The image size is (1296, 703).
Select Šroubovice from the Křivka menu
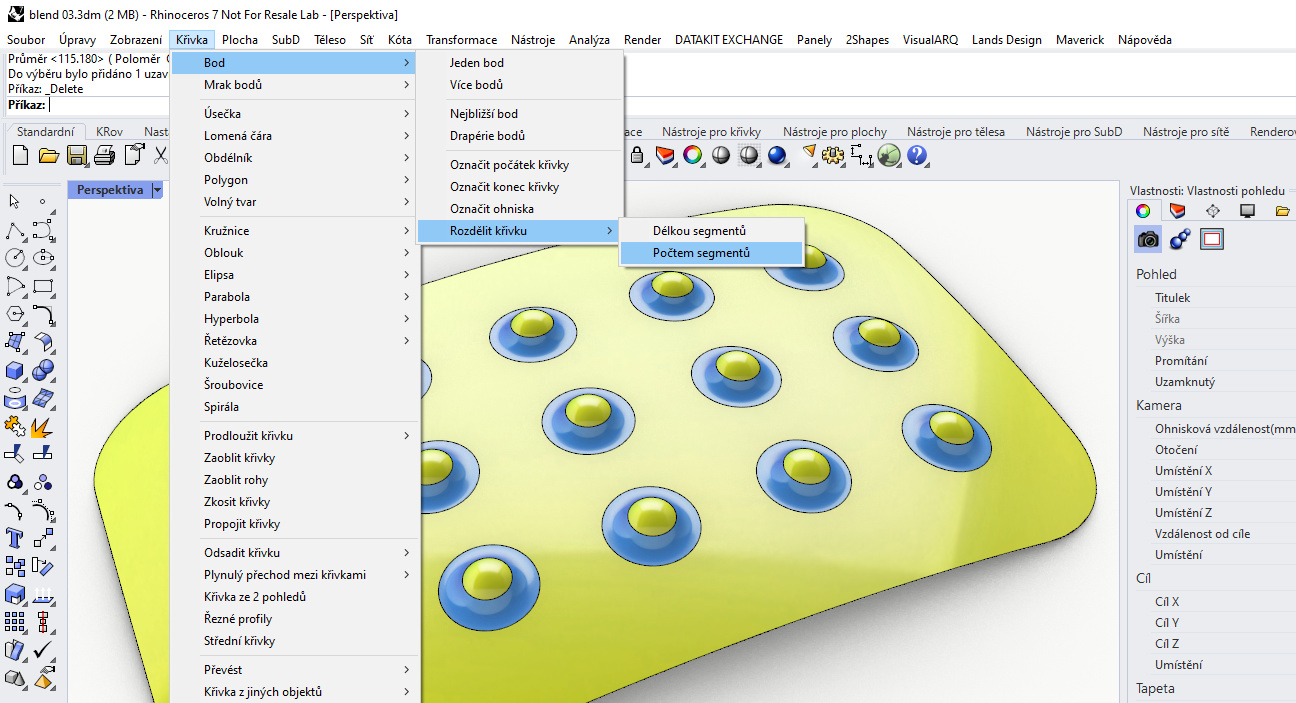[295, 385]
